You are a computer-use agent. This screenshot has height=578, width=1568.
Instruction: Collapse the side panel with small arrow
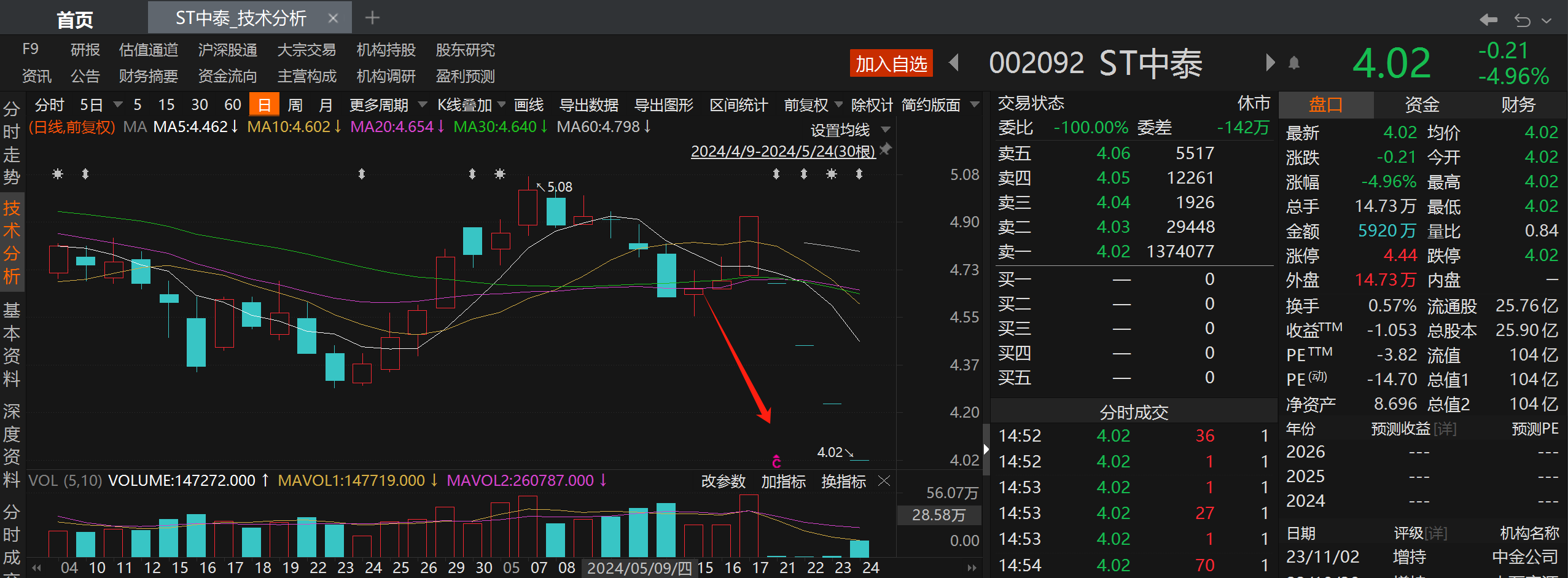point(986,450)
